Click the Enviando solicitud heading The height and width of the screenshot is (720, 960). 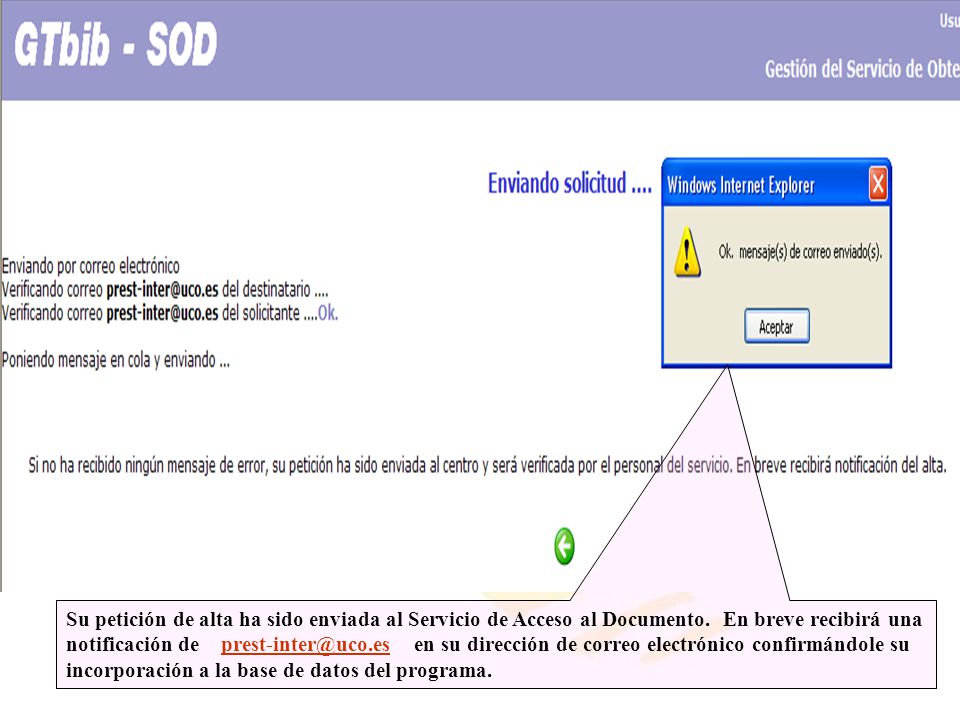coord(569,183)
